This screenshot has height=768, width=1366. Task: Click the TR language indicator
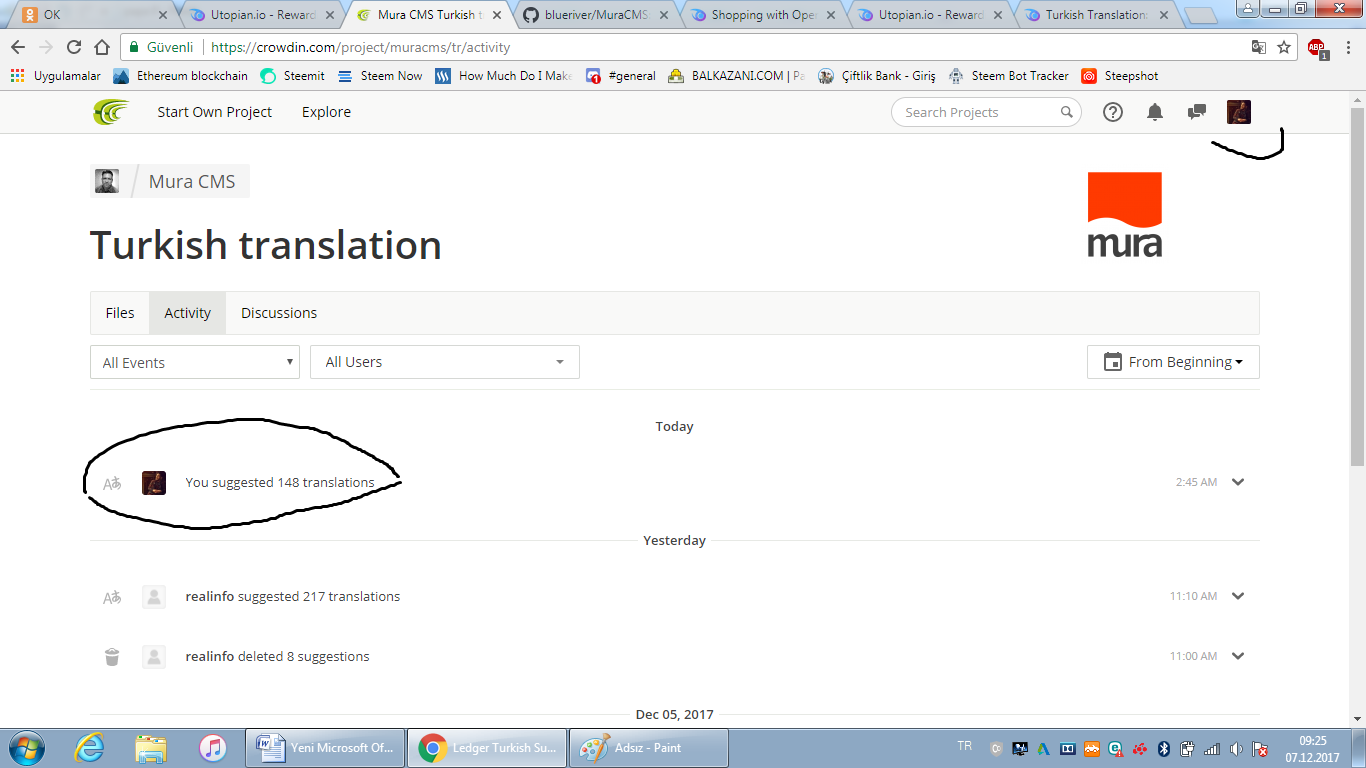click(x=964, y=746)
